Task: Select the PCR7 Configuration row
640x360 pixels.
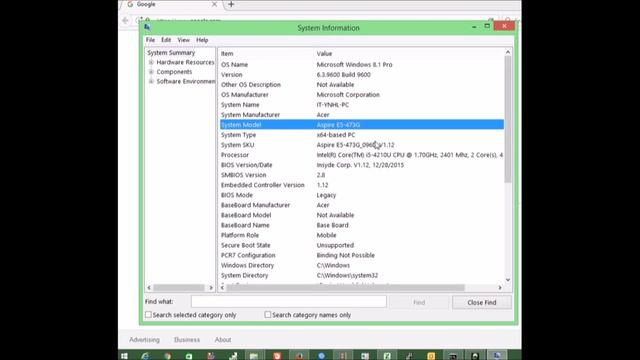Action: (362, 255)
